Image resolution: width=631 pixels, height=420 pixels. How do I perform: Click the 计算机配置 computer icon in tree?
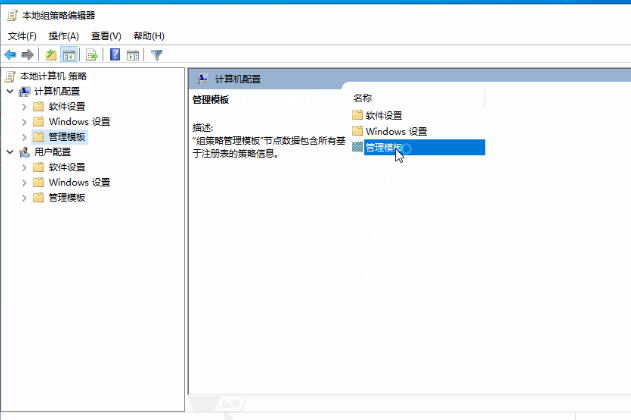[x=25, y=92]
